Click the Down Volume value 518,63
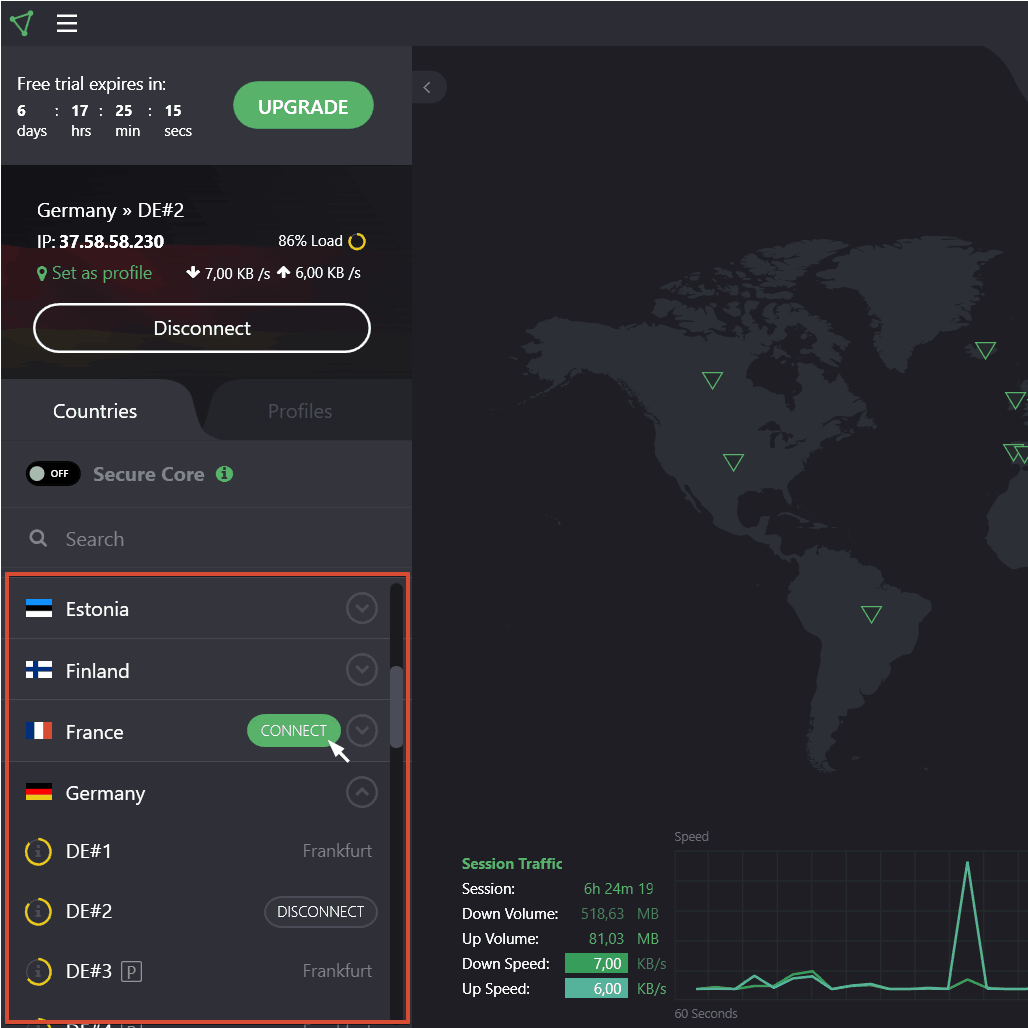The height and width of the screenshot is (1028, 1028). click(x=602, y=913)
